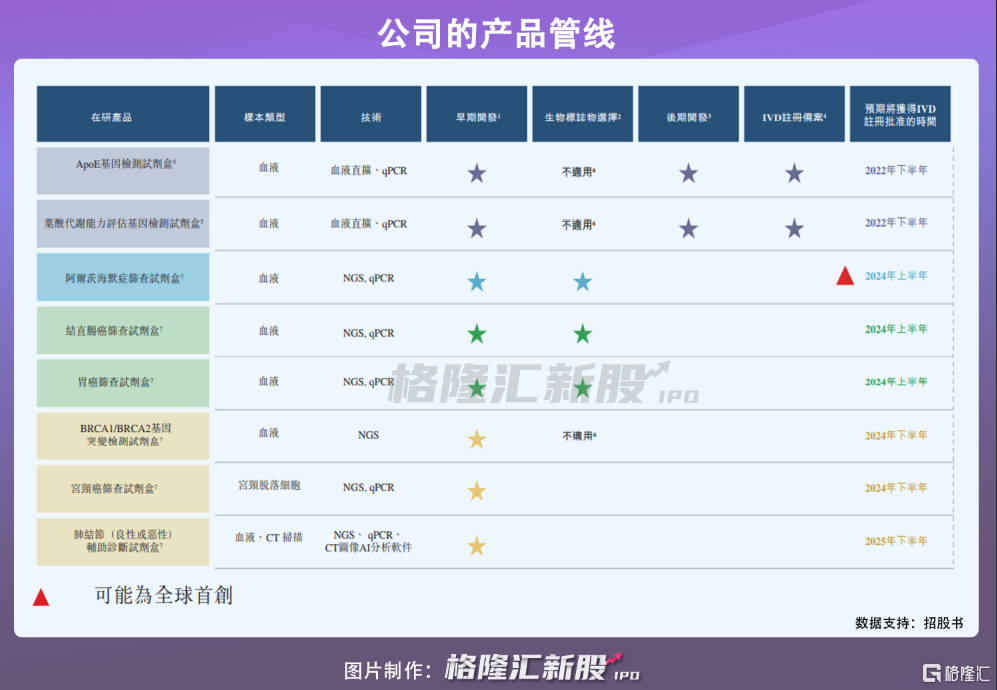Viewport: 997px width, 690px height.
Task: Click the blue biomarker star in Alzheimer's row
Action: (x=582, y=282)
